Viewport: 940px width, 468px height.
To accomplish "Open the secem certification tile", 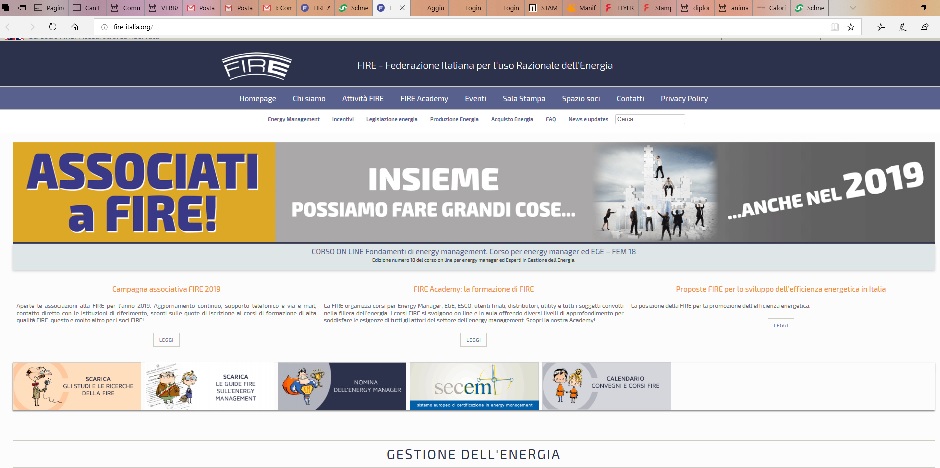I will click(474, 386).
